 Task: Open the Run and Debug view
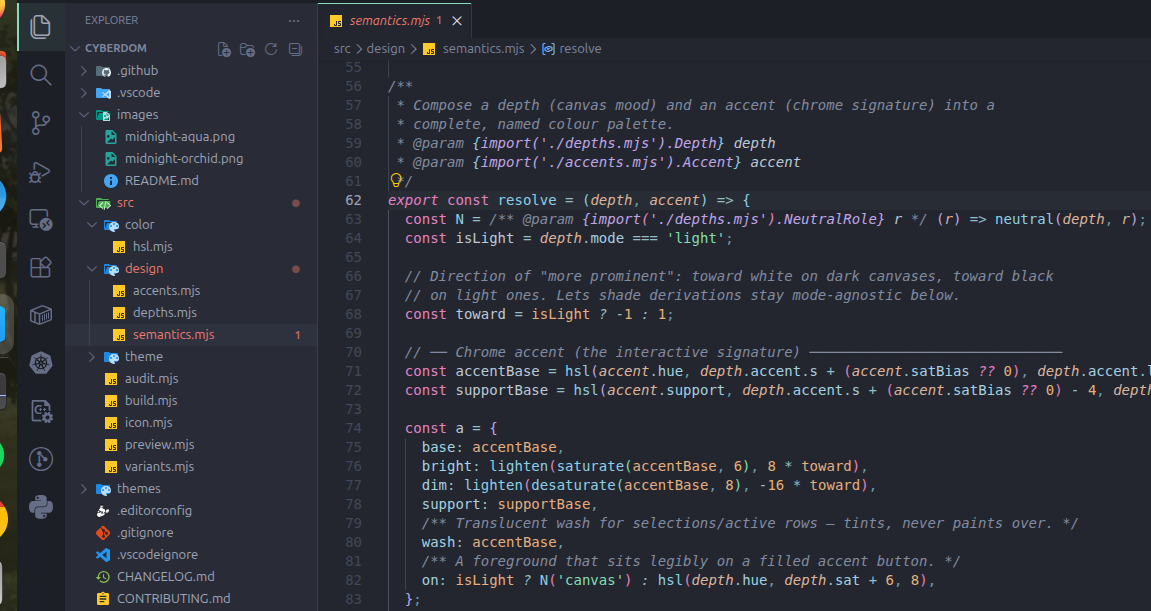point(40,172)
